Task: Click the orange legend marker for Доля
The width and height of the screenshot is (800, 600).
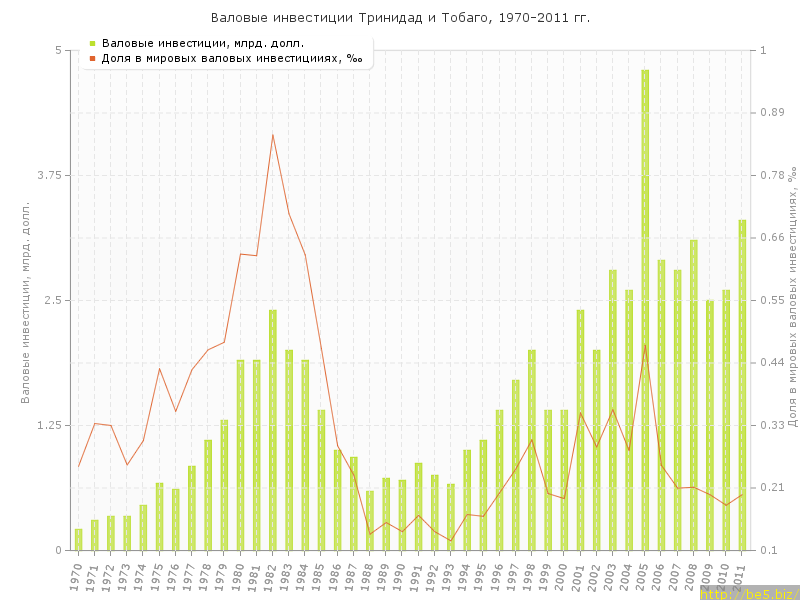Action: (x=92, y=59)
